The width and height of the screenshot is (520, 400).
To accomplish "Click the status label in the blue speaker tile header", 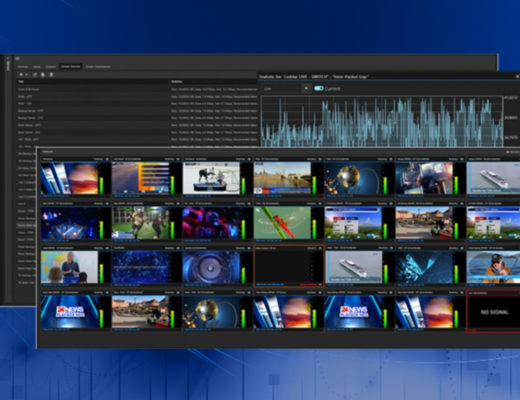I will pyautogui.click(x=240, y=248).
